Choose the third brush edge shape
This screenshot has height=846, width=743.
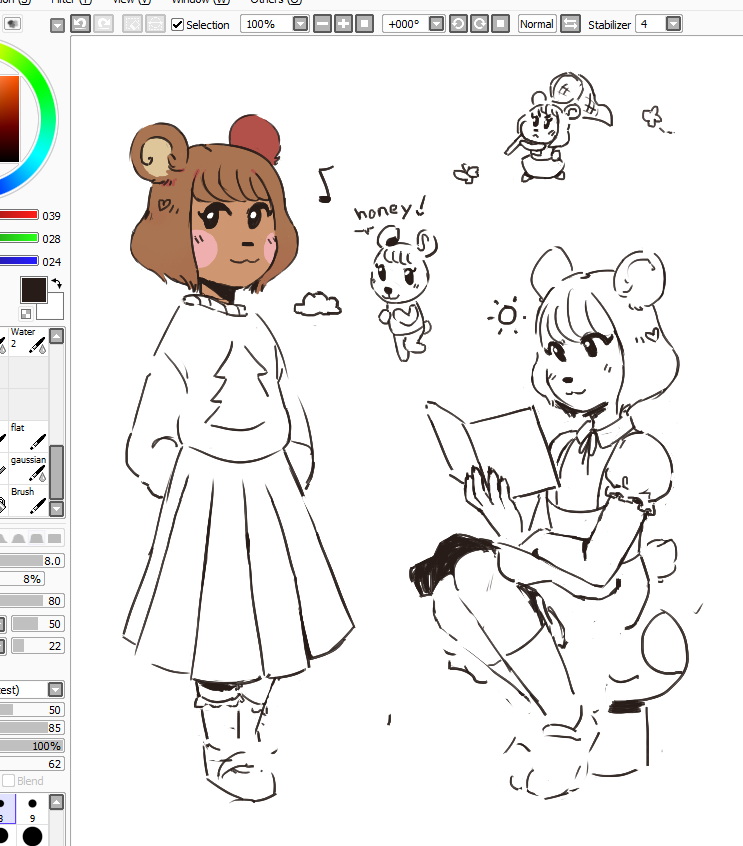[x=37, y=538]
